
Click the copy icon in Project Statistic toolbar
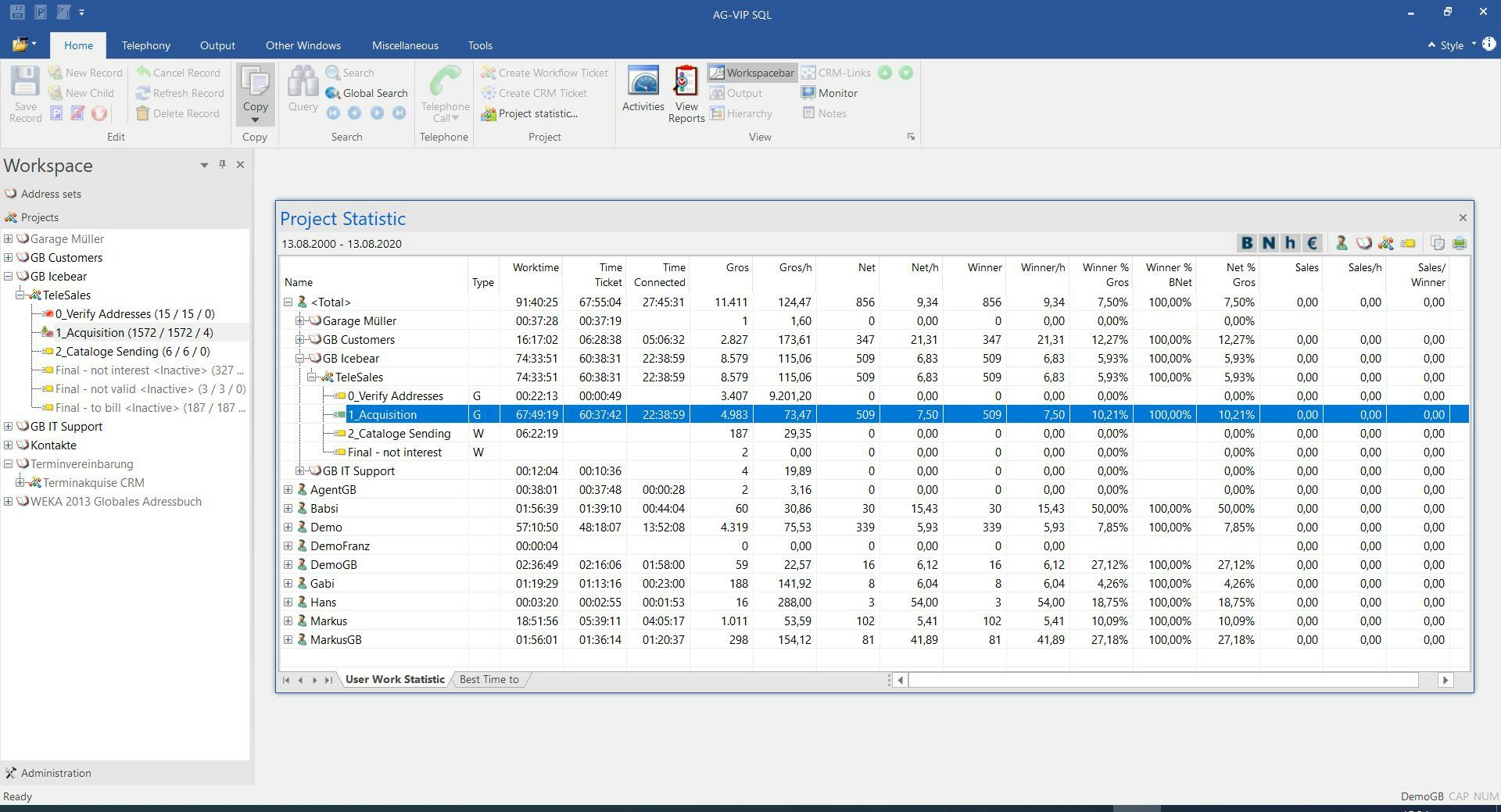pos(1437,243)
